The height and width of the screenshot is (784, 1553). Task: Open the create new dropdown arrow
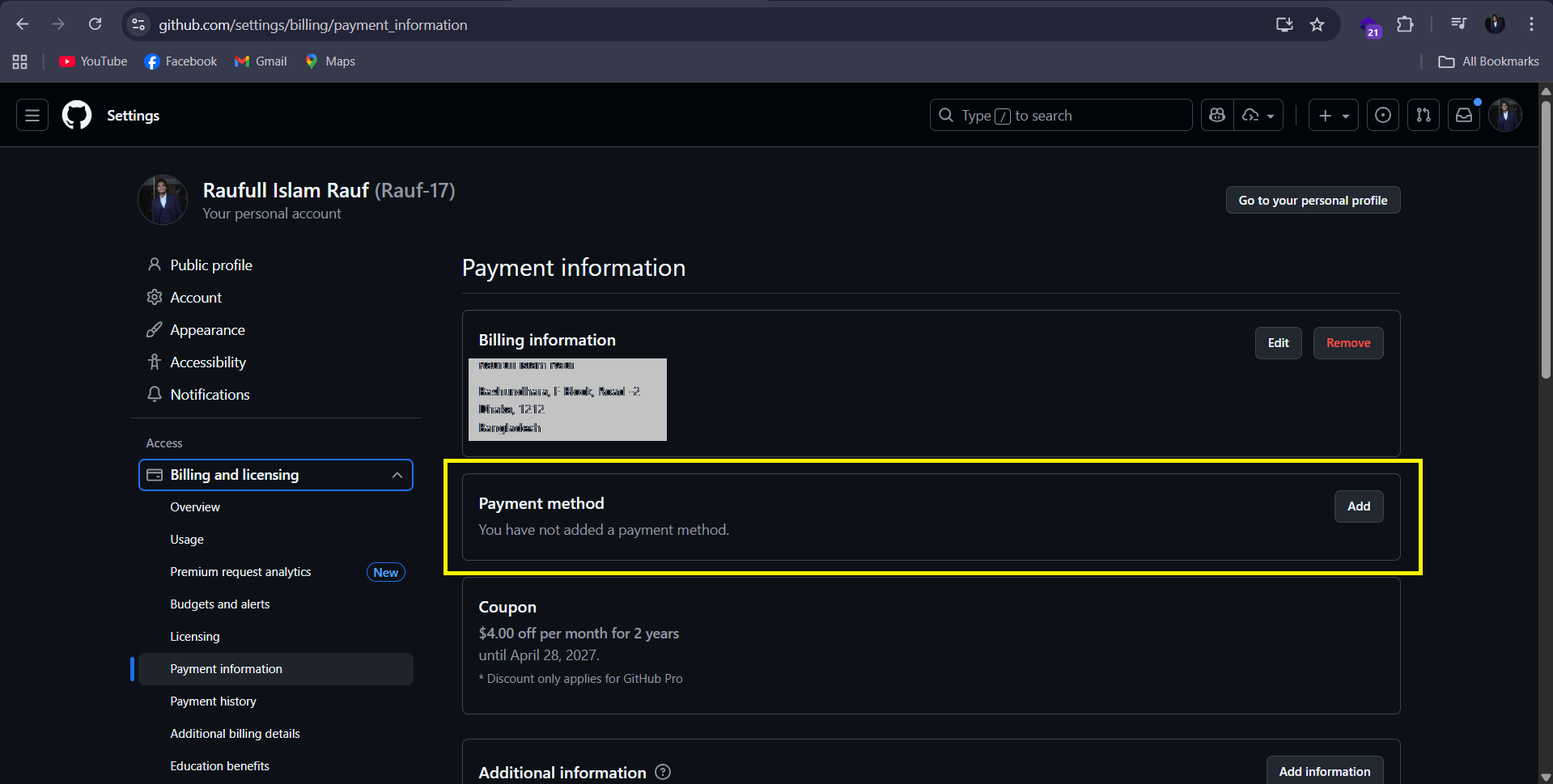click(x=1346, y=115)
